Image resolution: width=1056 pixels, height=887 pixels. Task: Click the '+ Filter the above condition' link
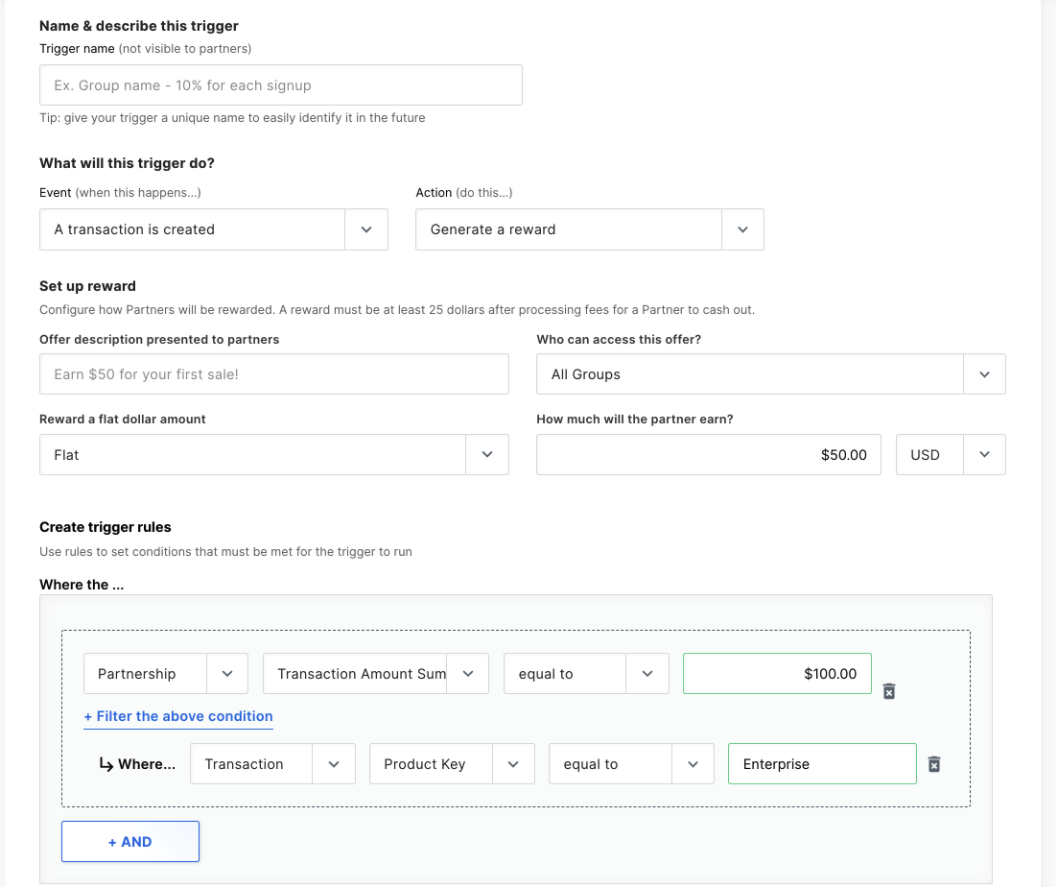(177, 716)
